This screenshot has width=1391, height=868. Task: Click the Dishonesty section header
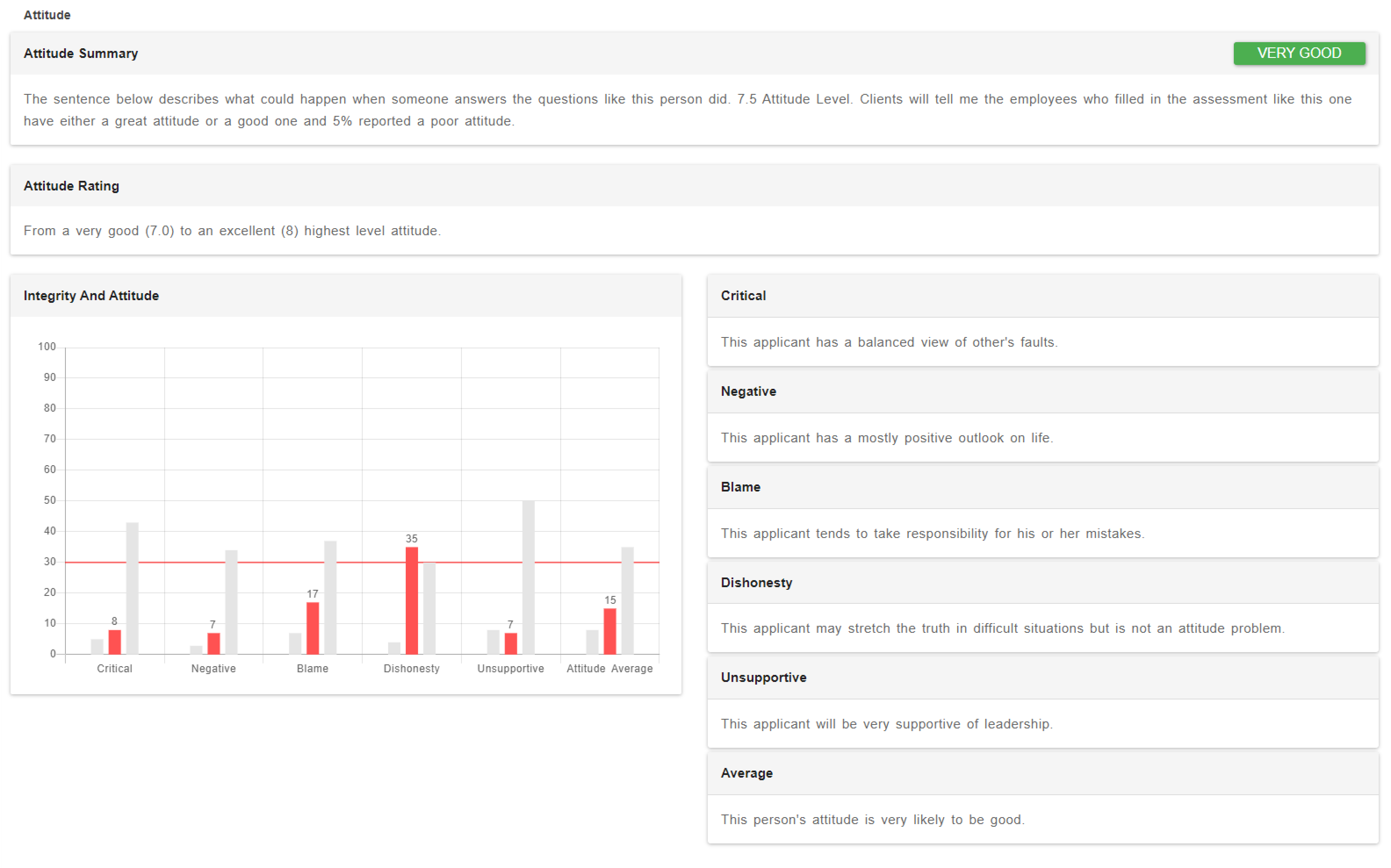pos(757,583)
